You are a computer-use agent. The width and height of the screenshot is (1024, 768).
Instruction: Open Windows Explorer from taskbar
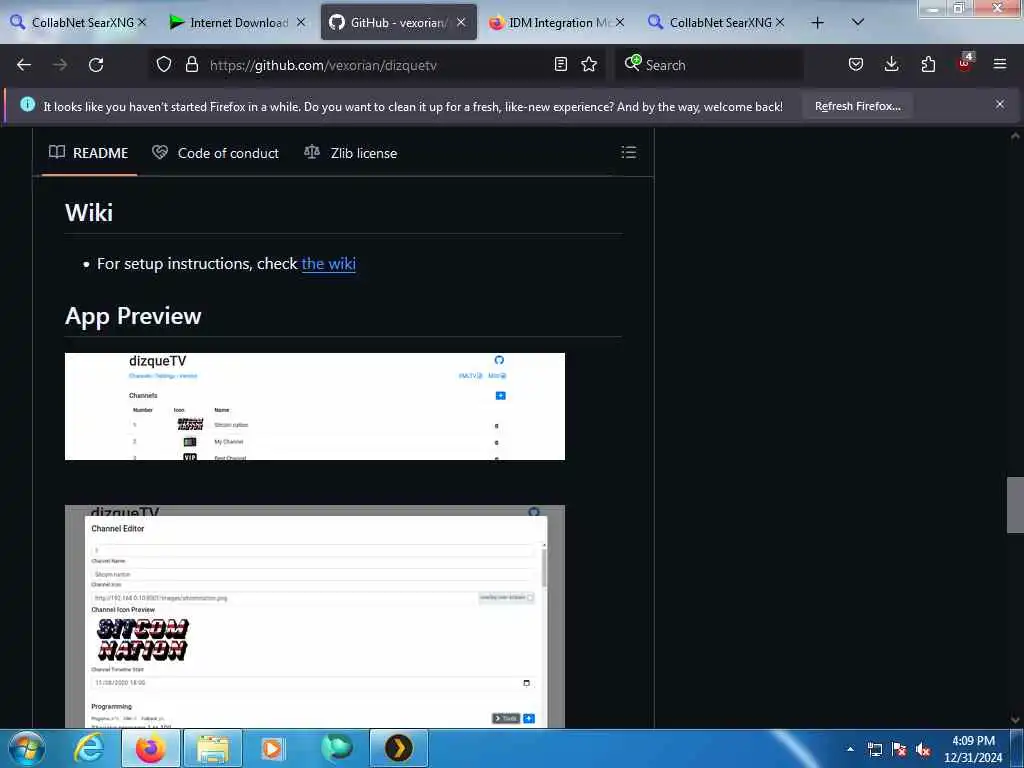click(x=213, y=748)
